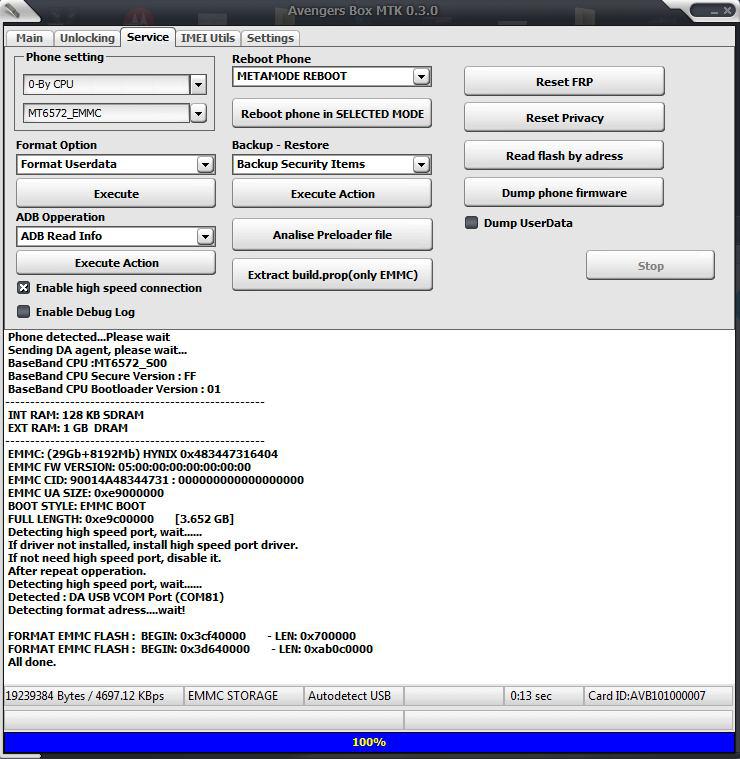Click Read flash by adress button
740x759 pixels.
[x=564, y=156]
